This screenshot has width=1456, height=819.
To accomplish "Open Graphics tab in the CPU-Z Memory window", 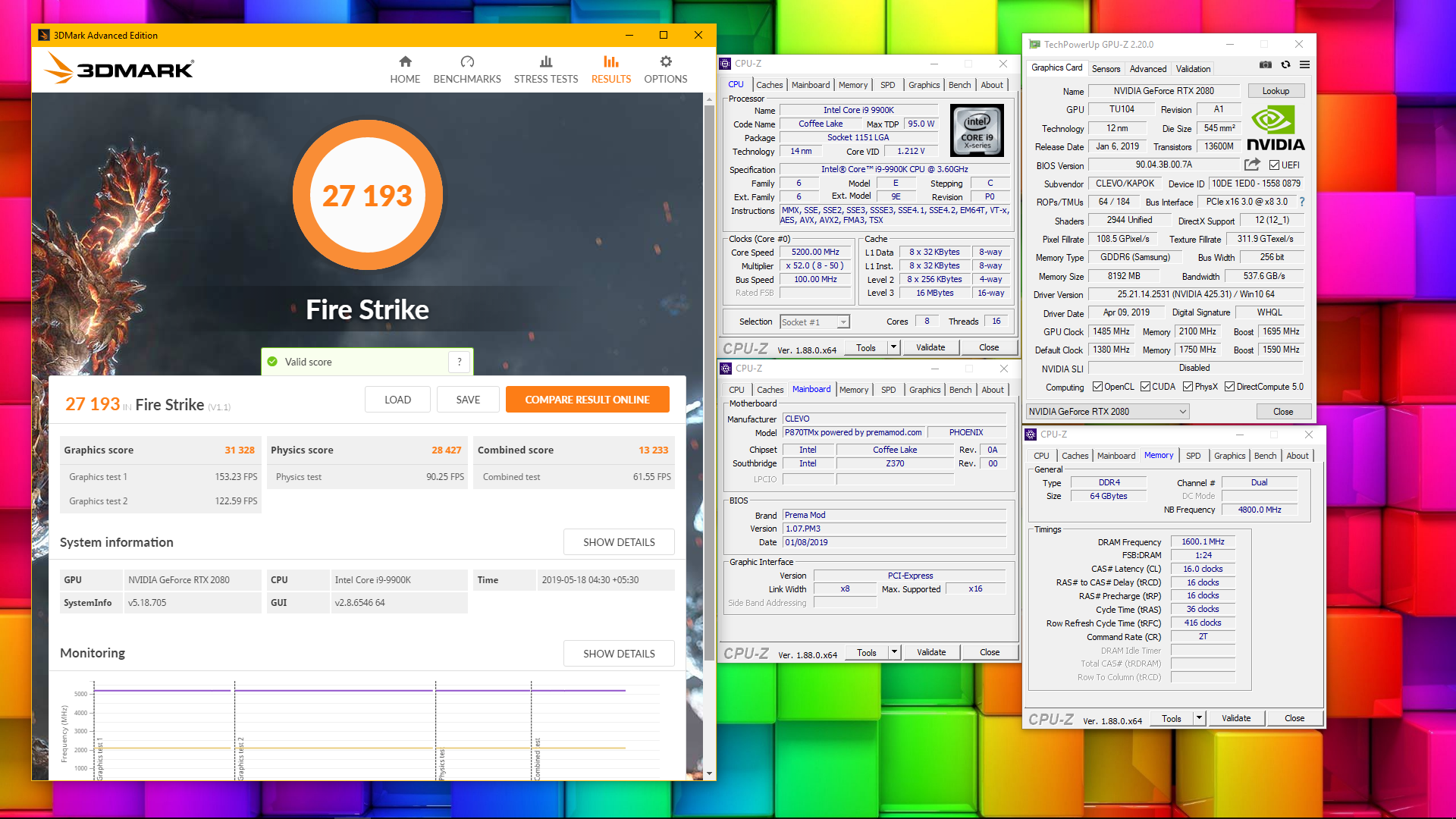I will [1229, 456].
